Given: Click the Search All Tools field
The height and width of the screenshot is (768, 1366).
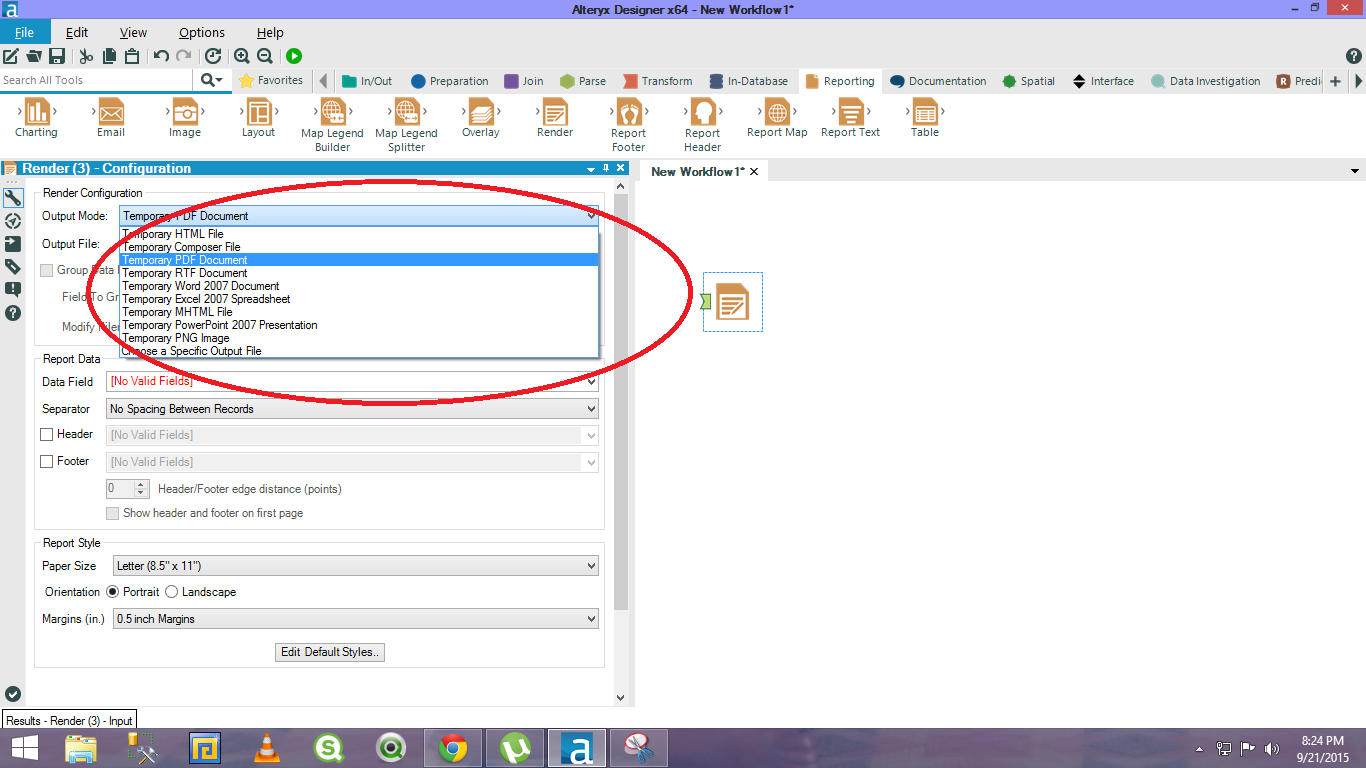Looking at the screenshot, I should [97, 80].
